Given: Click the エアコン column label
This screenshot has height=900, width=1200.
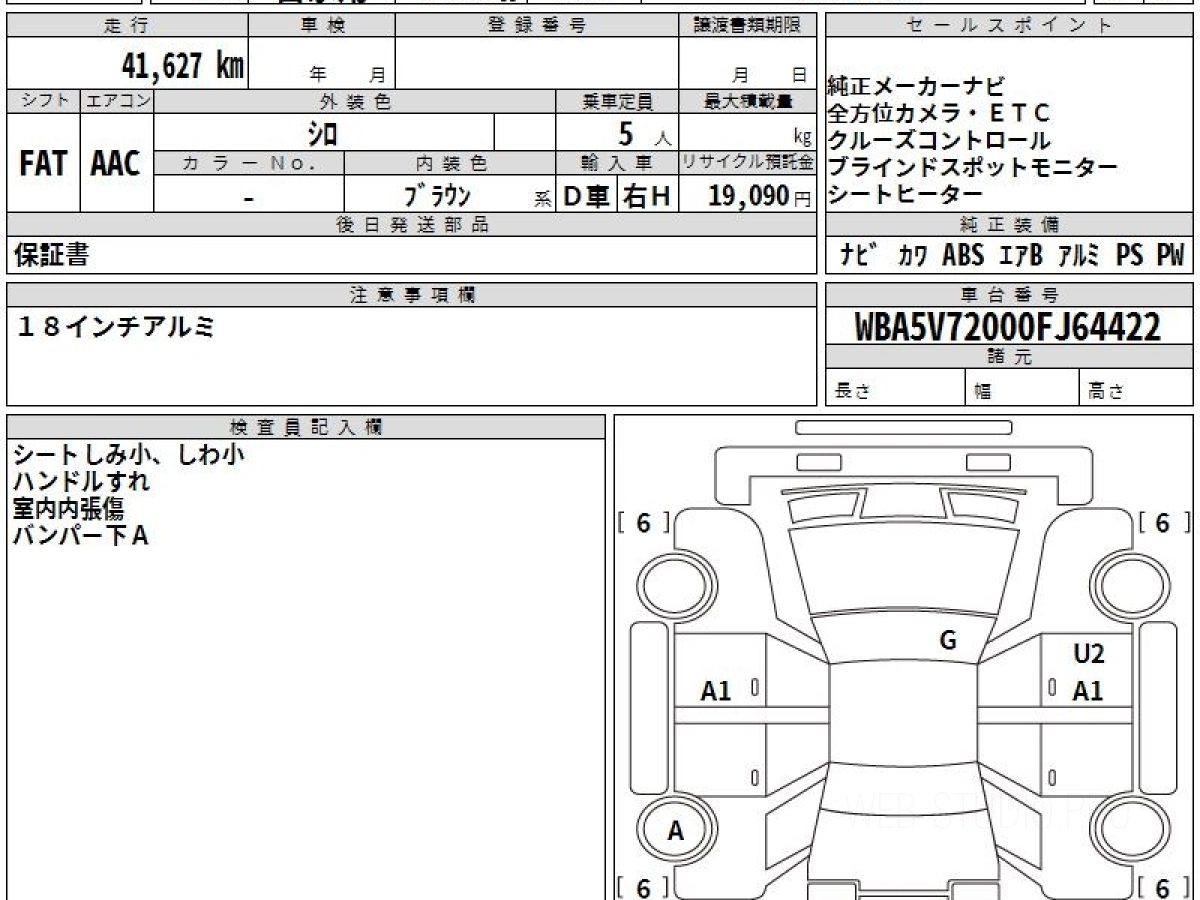Looking at the screenshot, I should [117, 101].
